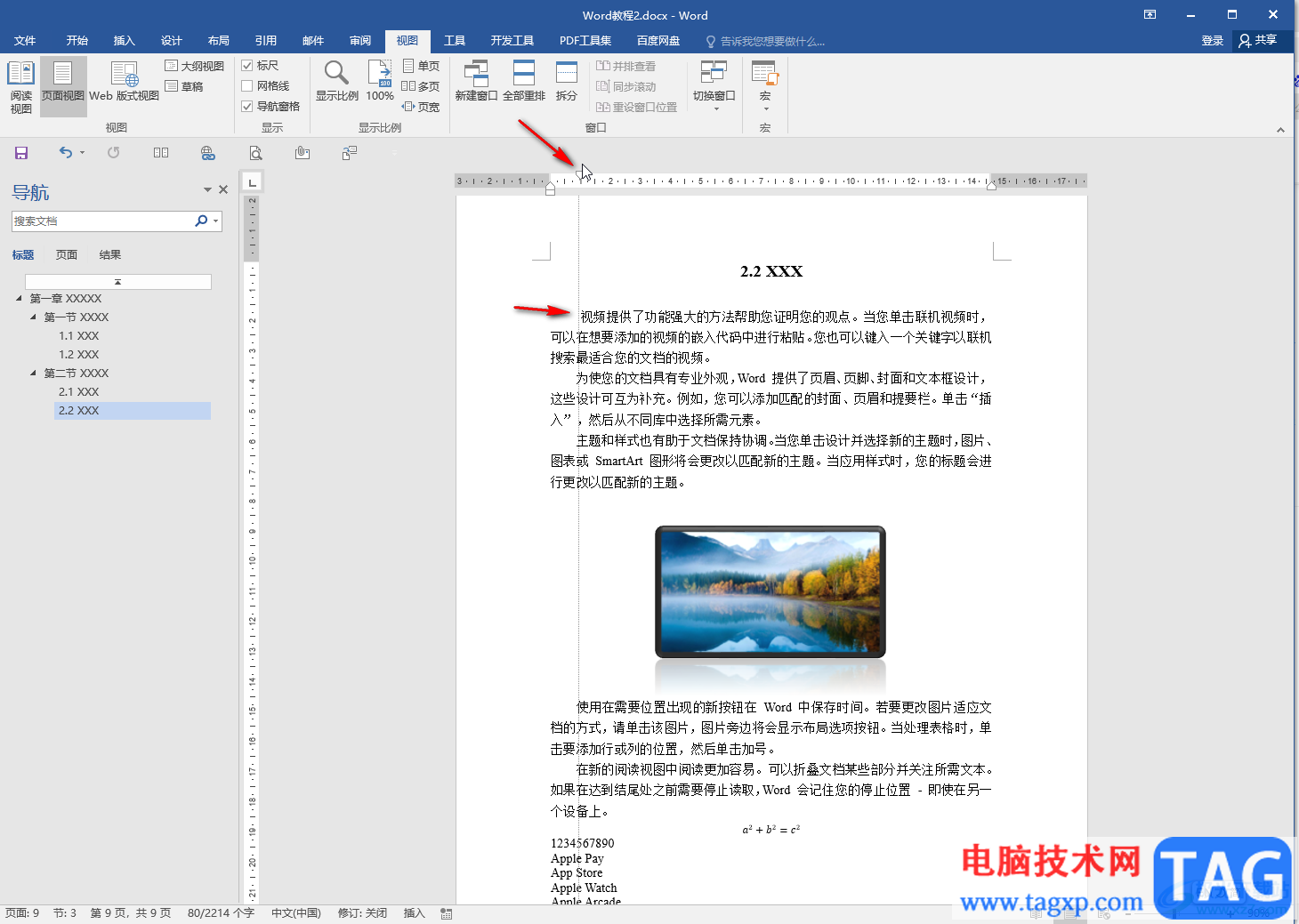Arrange All windows (全部重排)
Viewport: 1299px width, 924px height.
[524, 81]
